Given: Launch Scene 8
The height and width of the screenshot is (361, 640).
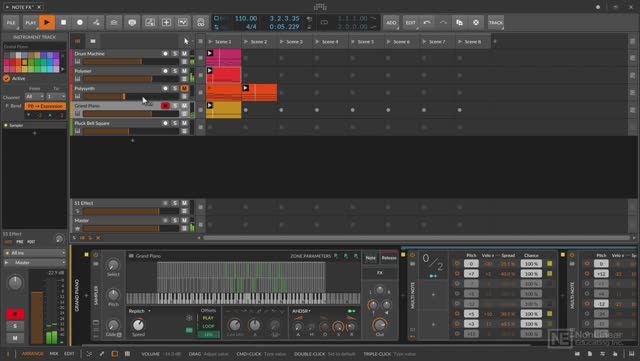Looking at the screenshot, I should pyautogui.click(x=460, y=42).
